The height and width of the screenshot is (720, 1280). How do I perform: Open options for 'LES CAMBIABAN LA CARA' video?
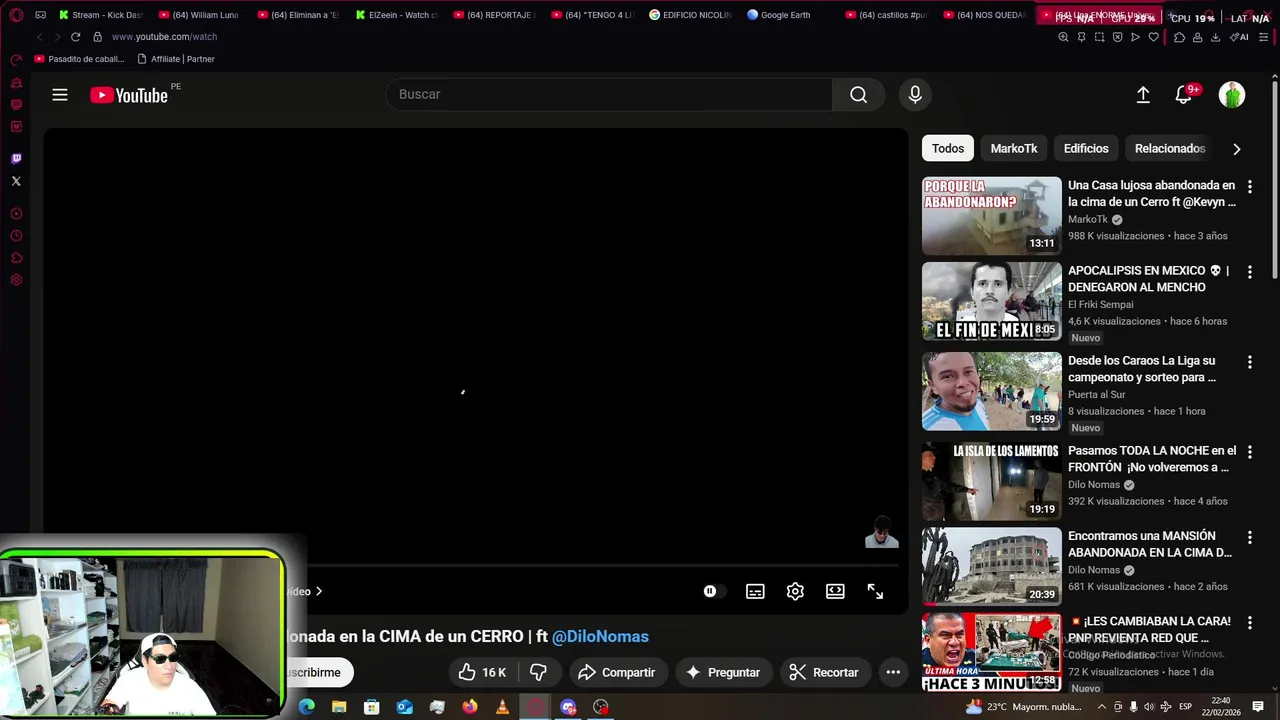click(x=1249, y=623)
